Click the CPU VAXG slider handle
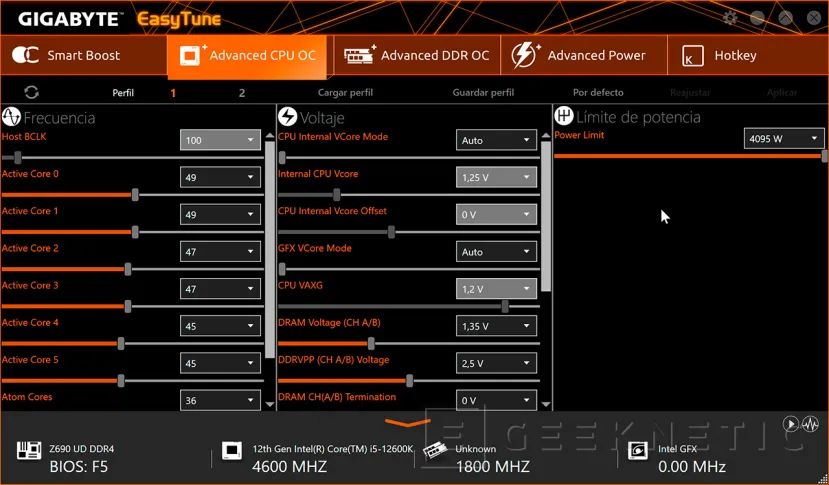Screen dimensions: 829x485 pyautogui.click(x=505, y=306)
